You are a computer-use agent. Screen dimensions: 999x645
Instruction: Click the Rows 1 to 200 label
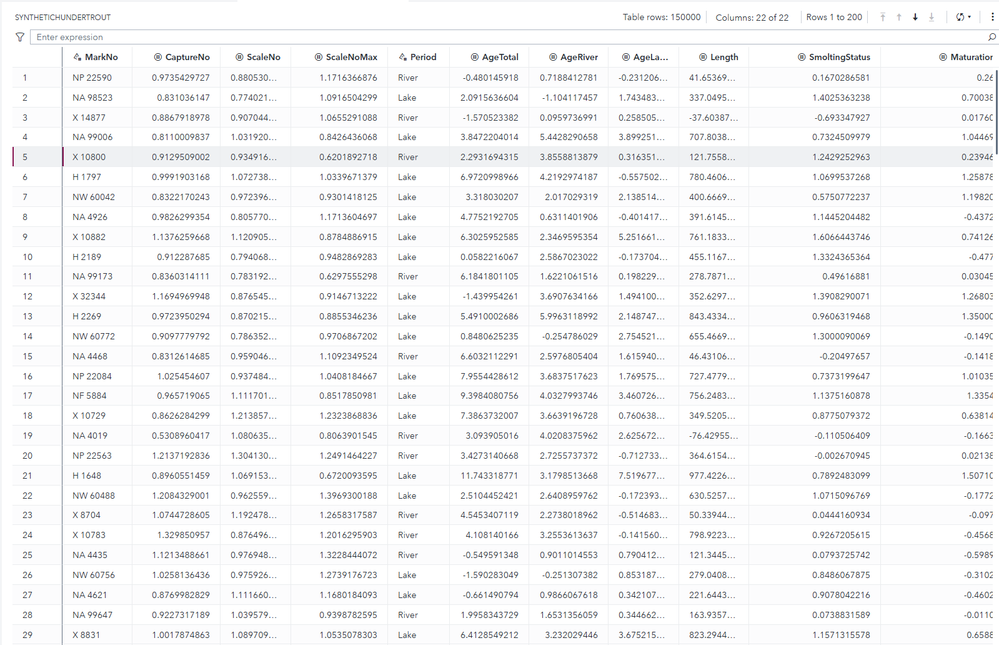click(834, 17)
